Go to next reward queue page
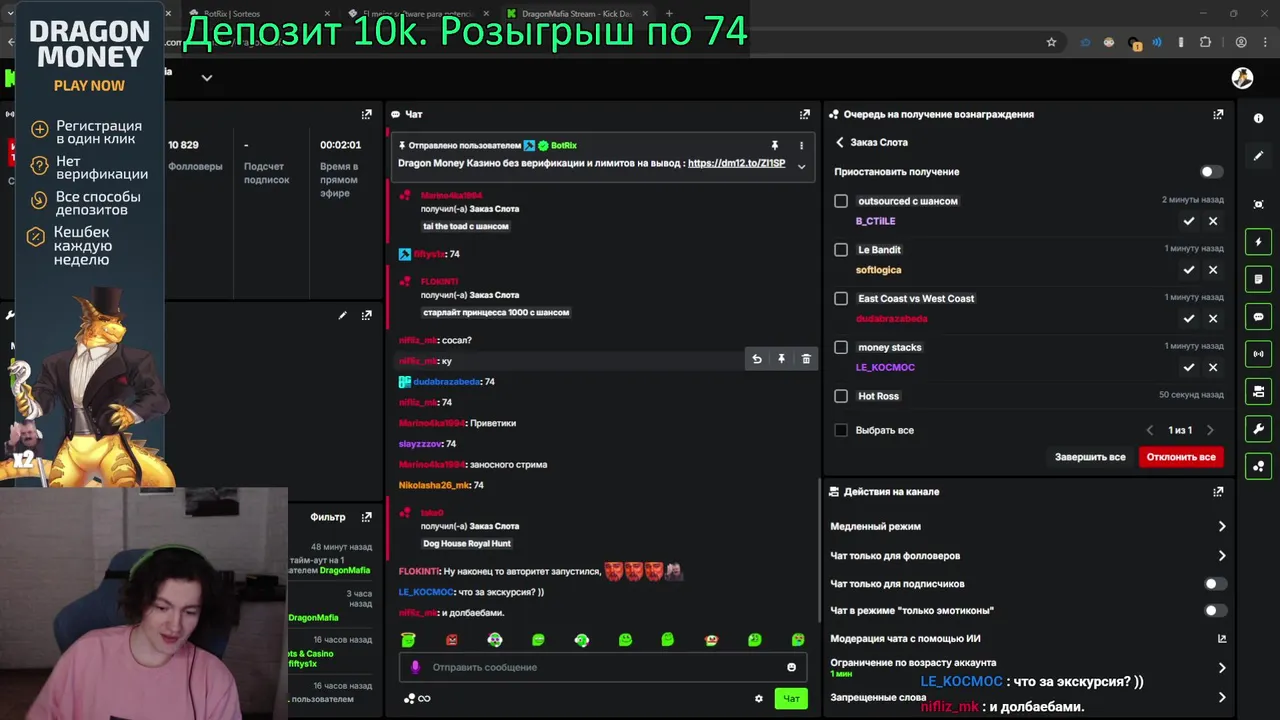The width and height of the screenshot is (1280, 720). [1210, 430]
